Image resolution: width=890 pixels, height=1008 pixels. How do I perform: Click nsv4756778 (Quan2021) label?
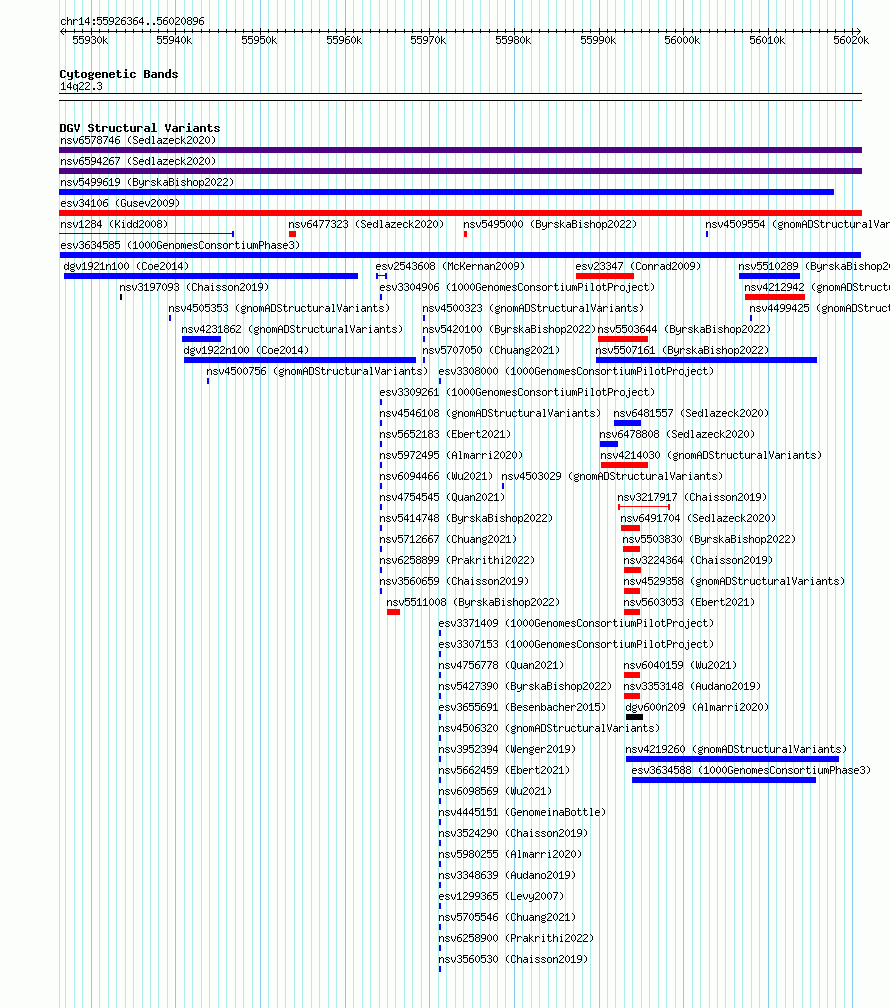pos(501,665)
